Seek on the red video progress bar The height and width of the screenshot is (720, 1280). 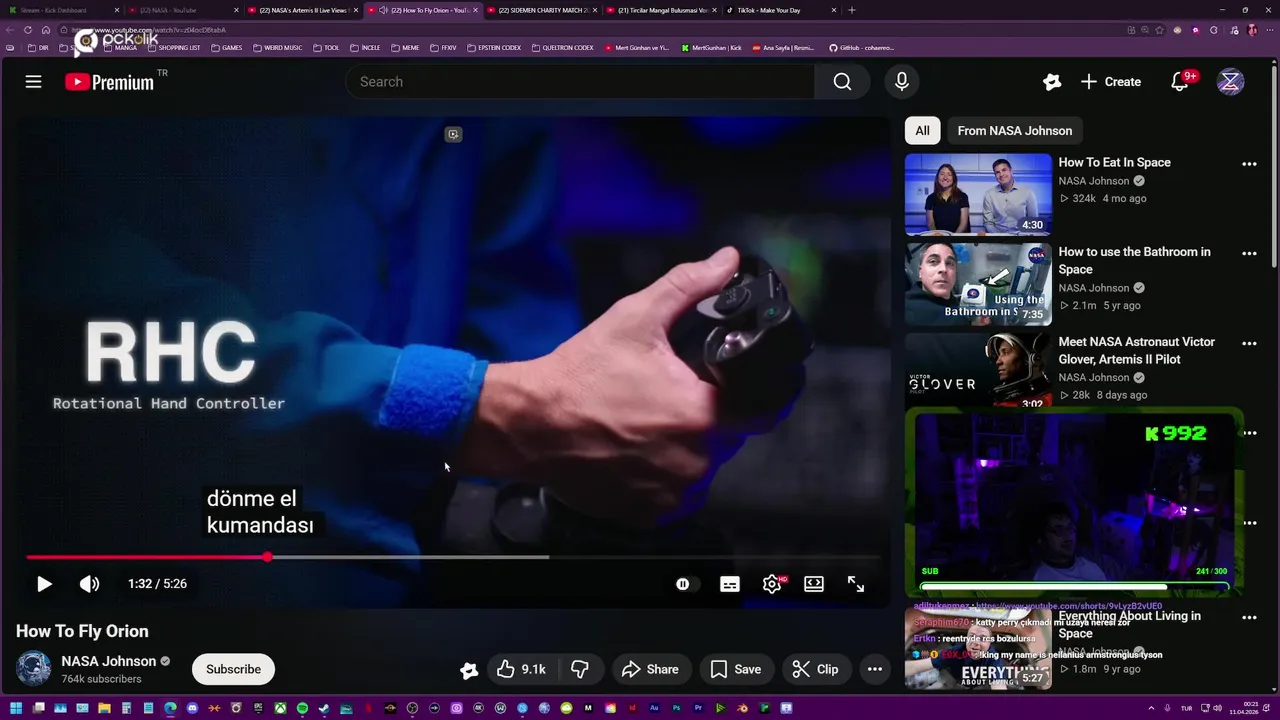click(x=453, y=557)
